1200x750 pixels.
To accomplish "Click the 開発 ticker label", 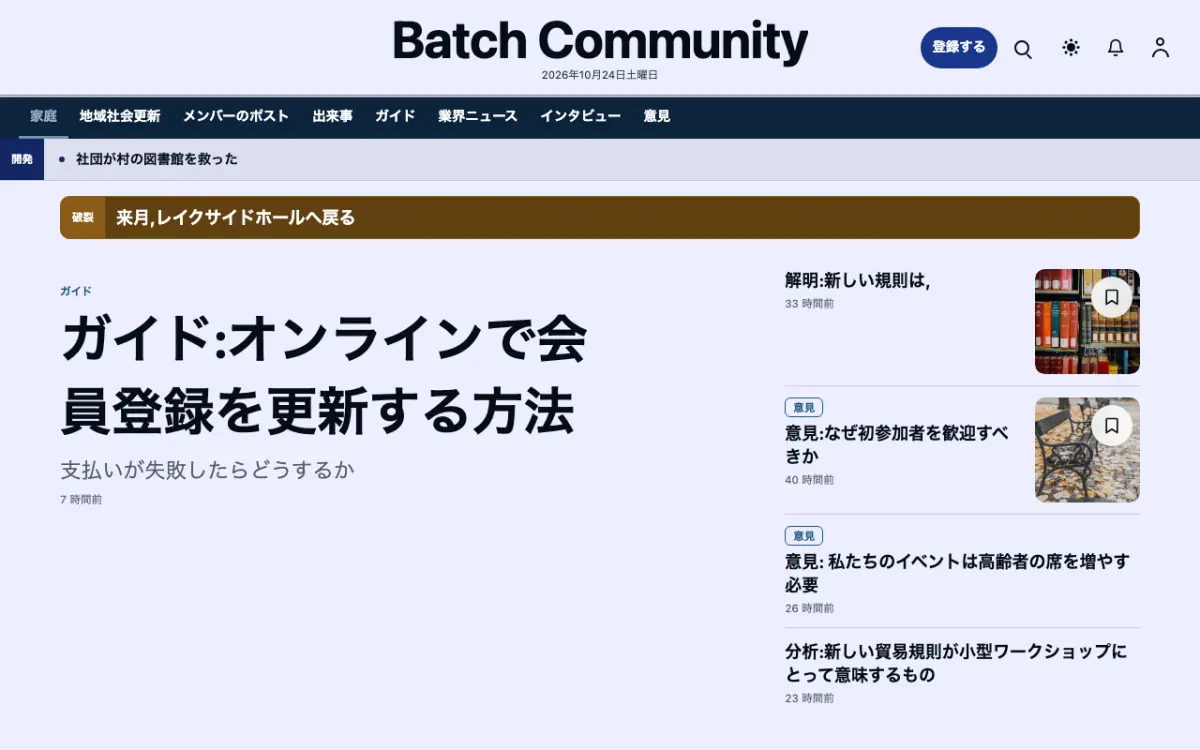I will pyautogui.click(x=22, y=159).
